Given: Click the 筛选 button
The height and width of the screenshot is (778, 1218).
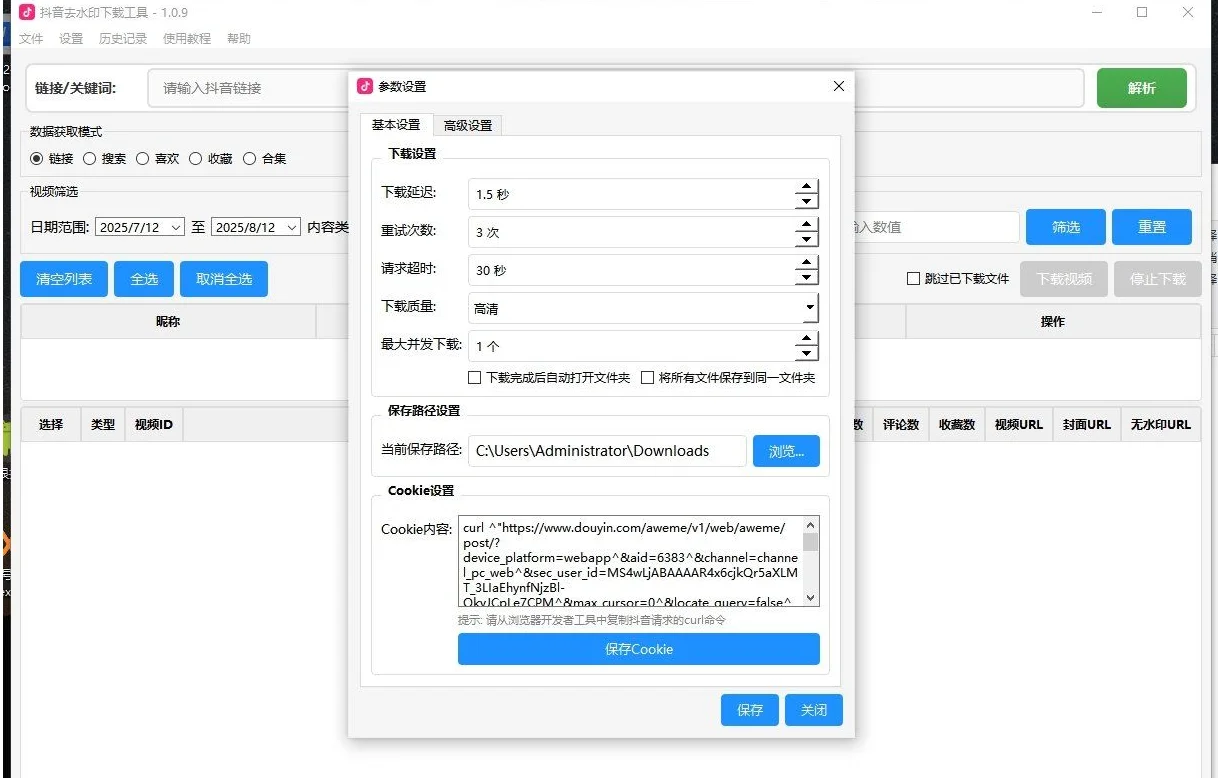Looking at the screenshot, I should [1066, 227].
